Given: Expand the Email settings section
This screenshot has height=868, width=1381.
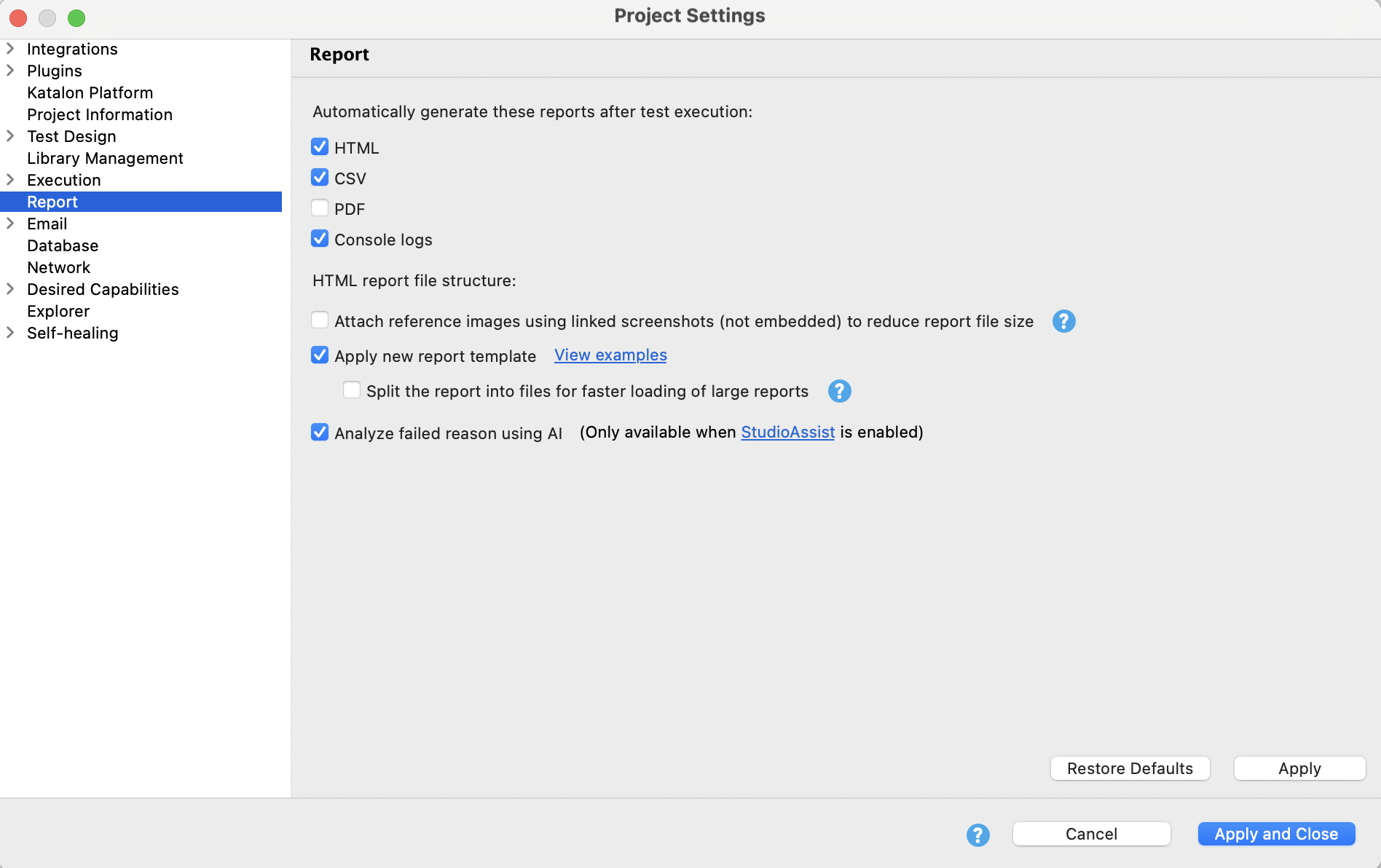Looking at the screenshot, I should coord(10,223).
